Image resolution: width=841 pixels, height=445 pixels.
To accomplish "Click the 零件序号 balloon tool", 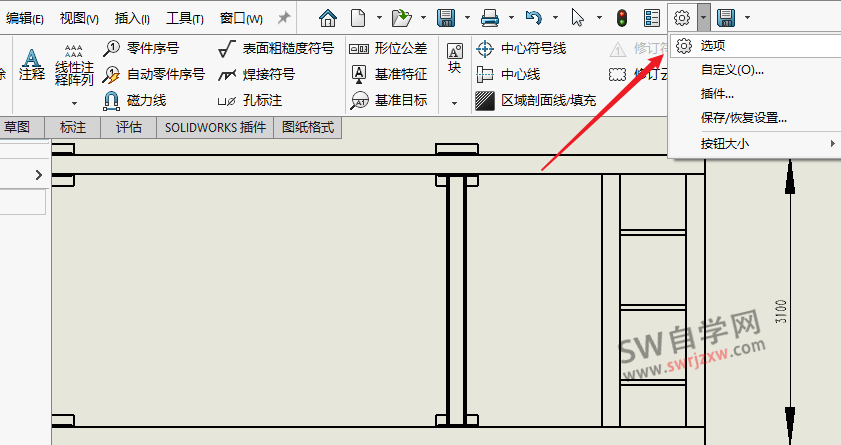I will click(141, 48).
